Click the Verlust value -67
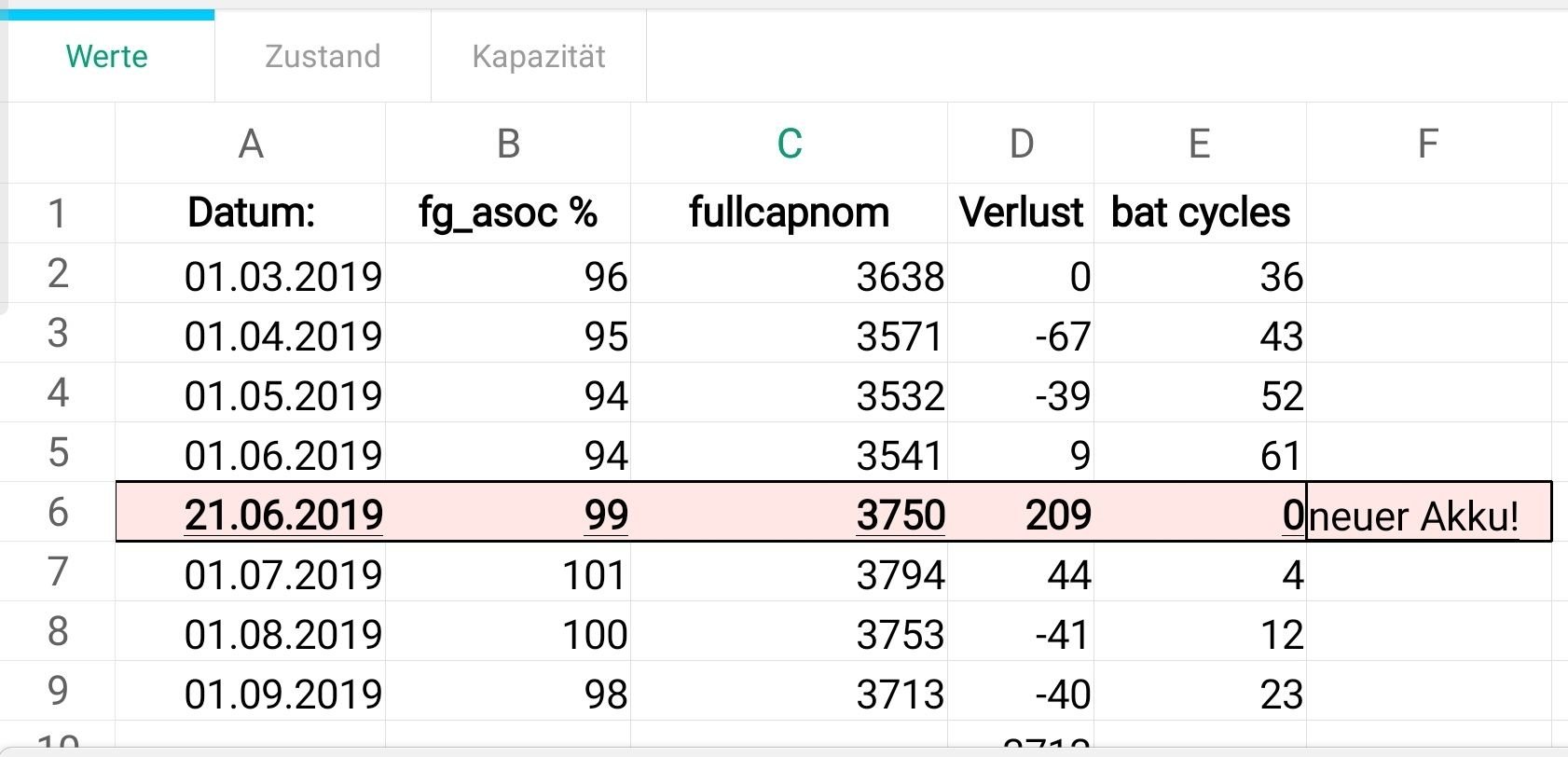Viewport: 1568px width, 757px height. point(1021,333)
